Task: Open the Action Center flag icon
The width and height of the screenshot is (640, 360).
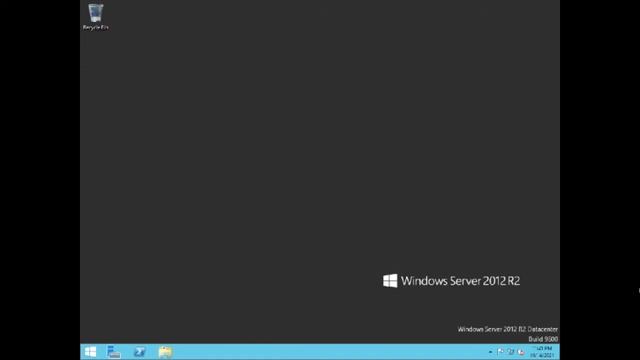Action: pyautogui.click(x=501, y=352)
